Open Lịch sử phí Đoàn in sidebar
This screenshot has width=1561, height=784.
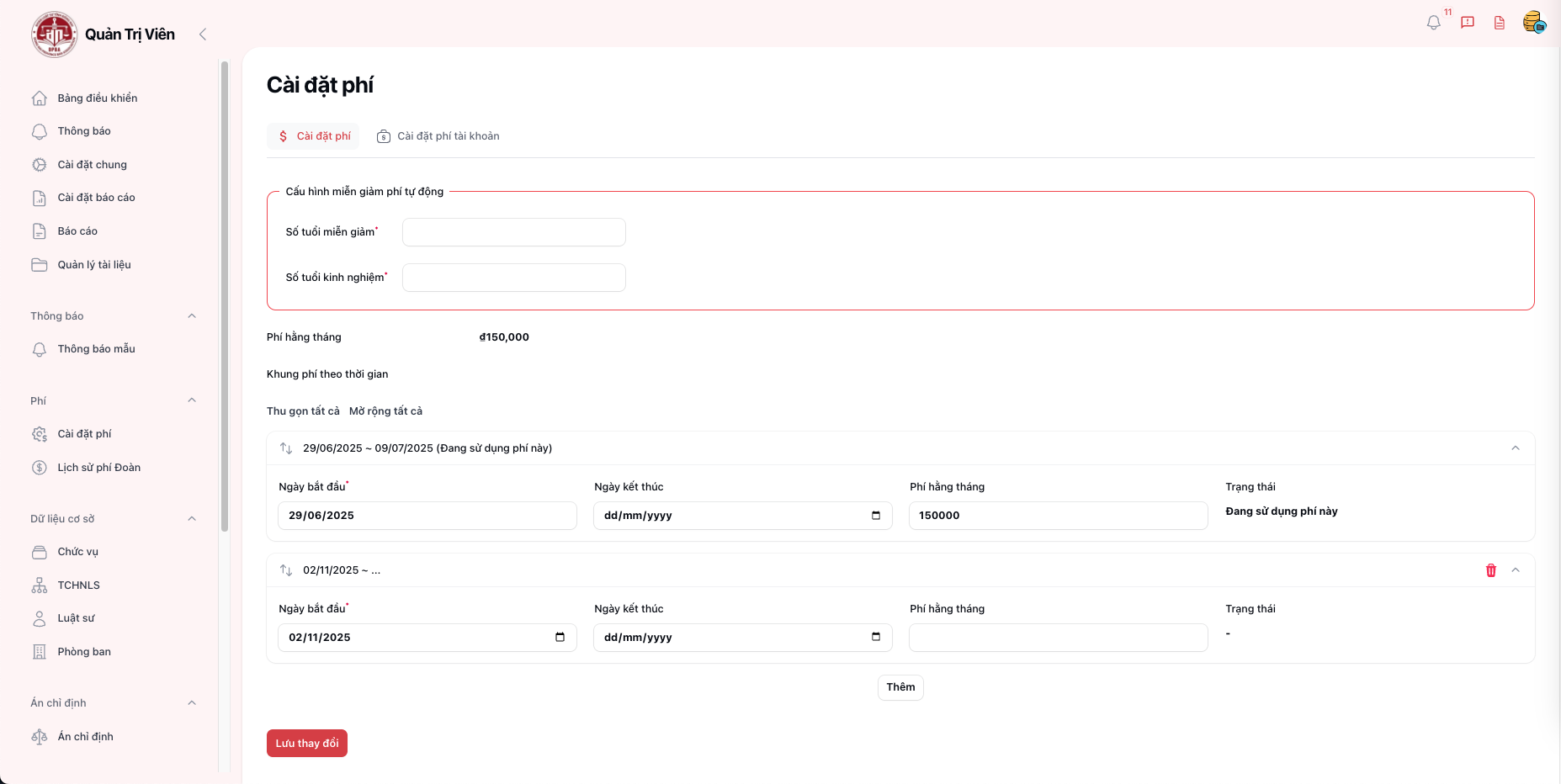tap(98, 468)
